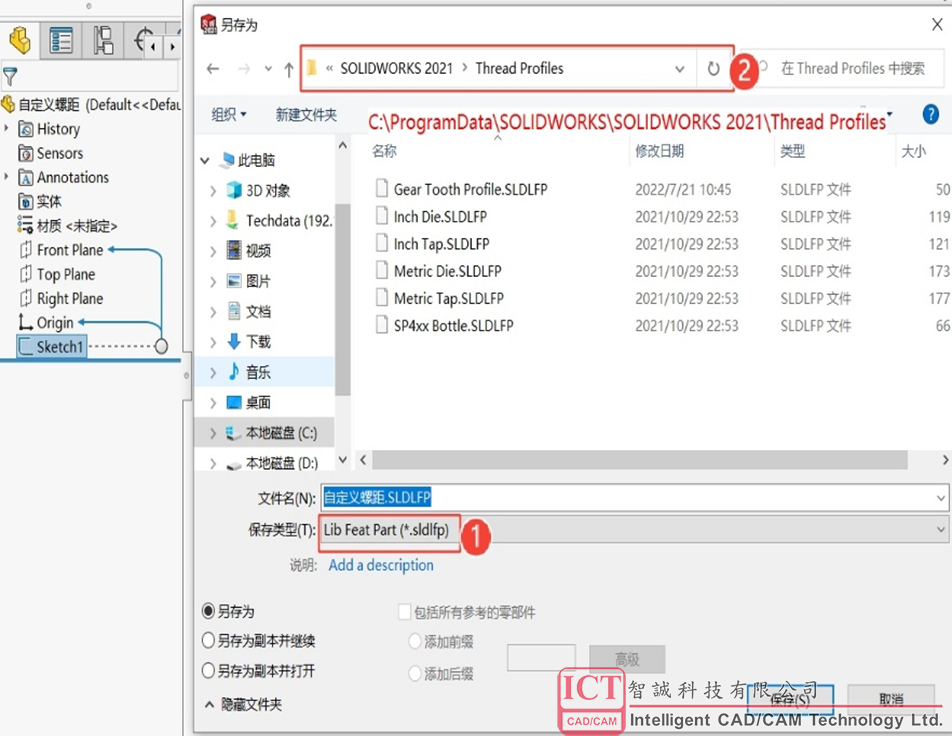The image size is (952, 736).
Task: Close the 另存为 dialog
Action: pyautogui.click(x=937, y=24)
